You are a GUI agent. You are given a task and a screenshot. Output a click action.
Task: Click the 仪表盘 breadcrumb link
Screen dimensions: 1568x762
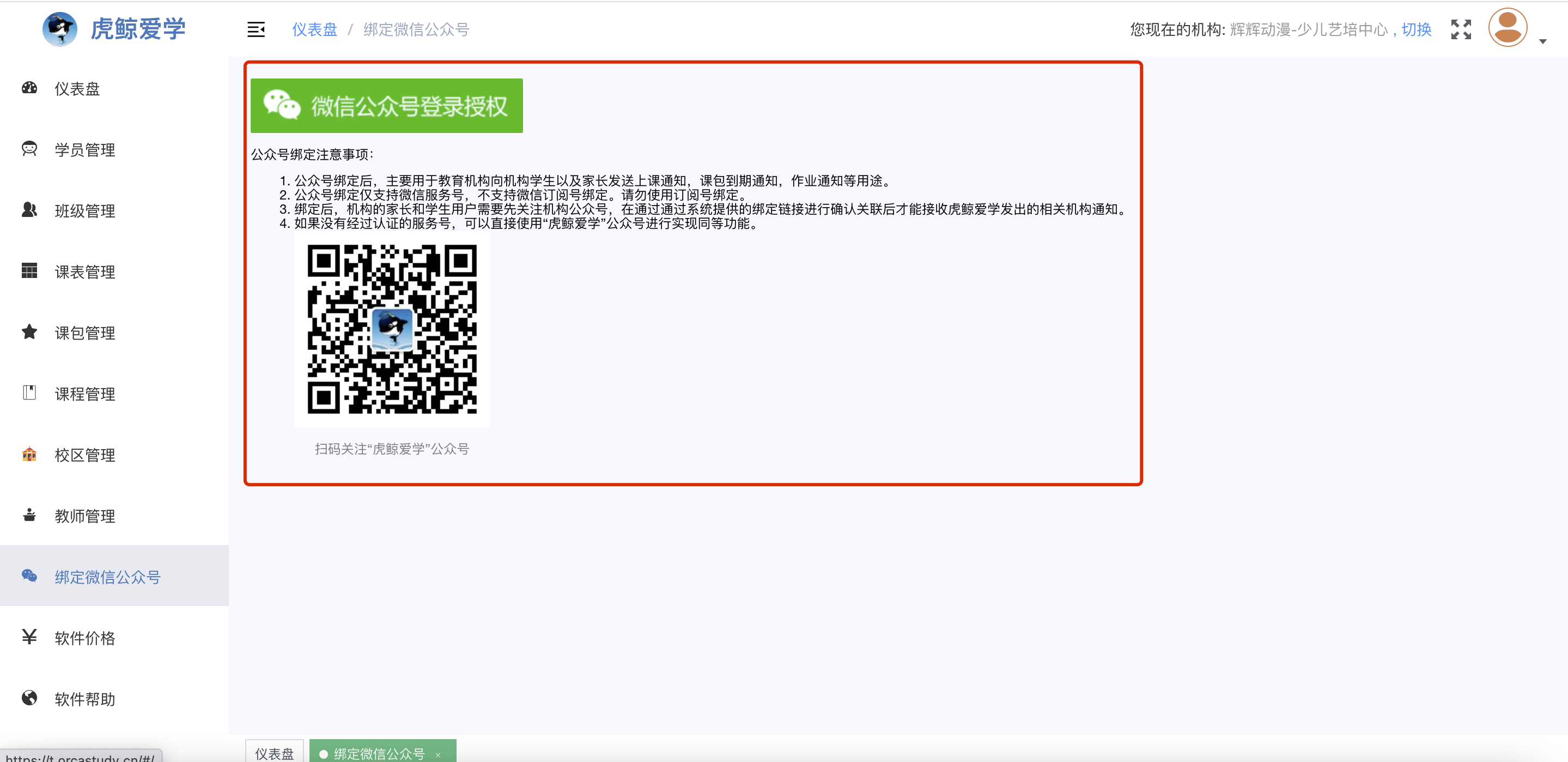point(315,29)
